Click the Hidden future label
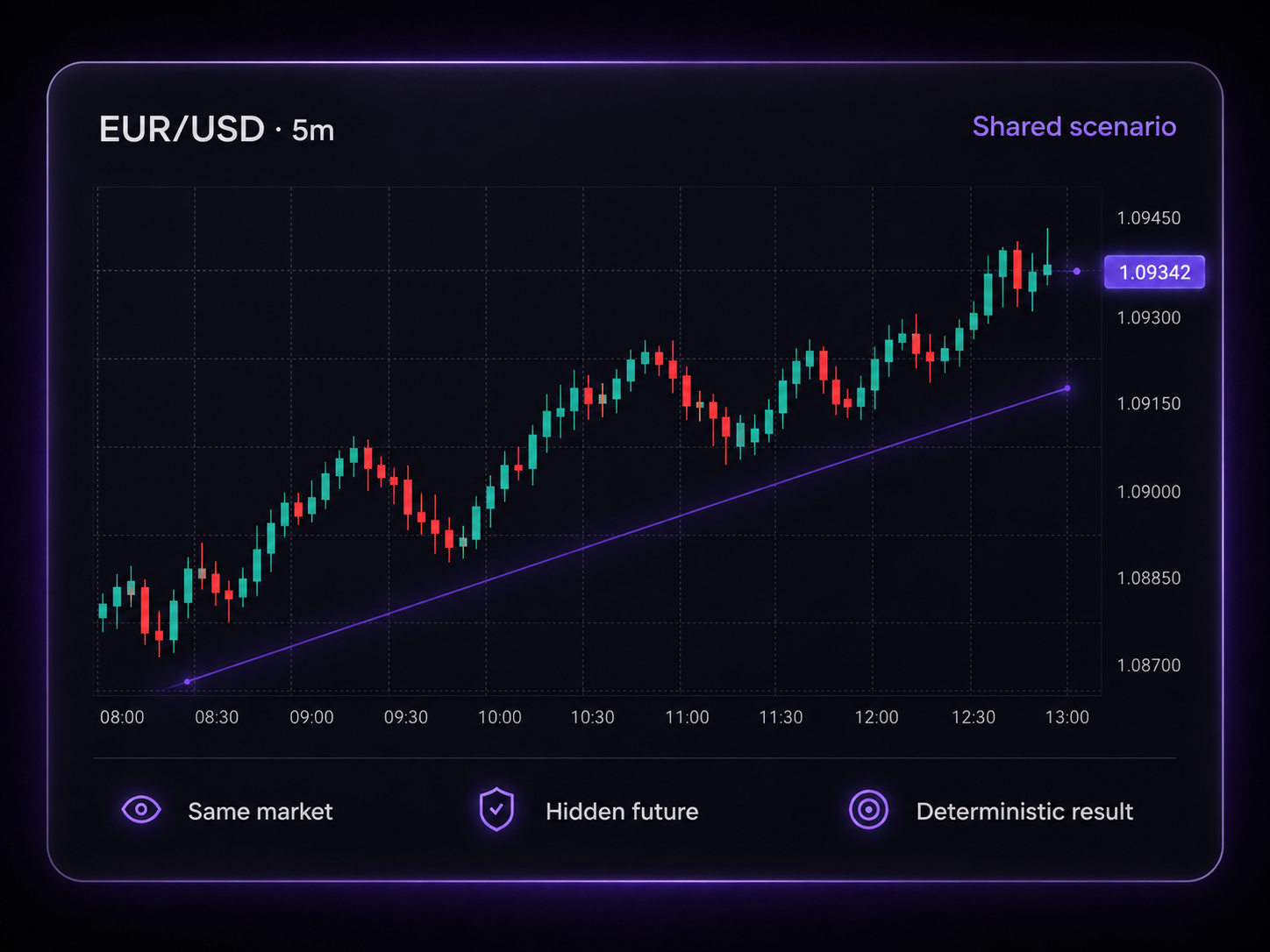Image resolution: width=1270 pixels, height=952 pixels. pyautogui.click(x=622, y=811)
